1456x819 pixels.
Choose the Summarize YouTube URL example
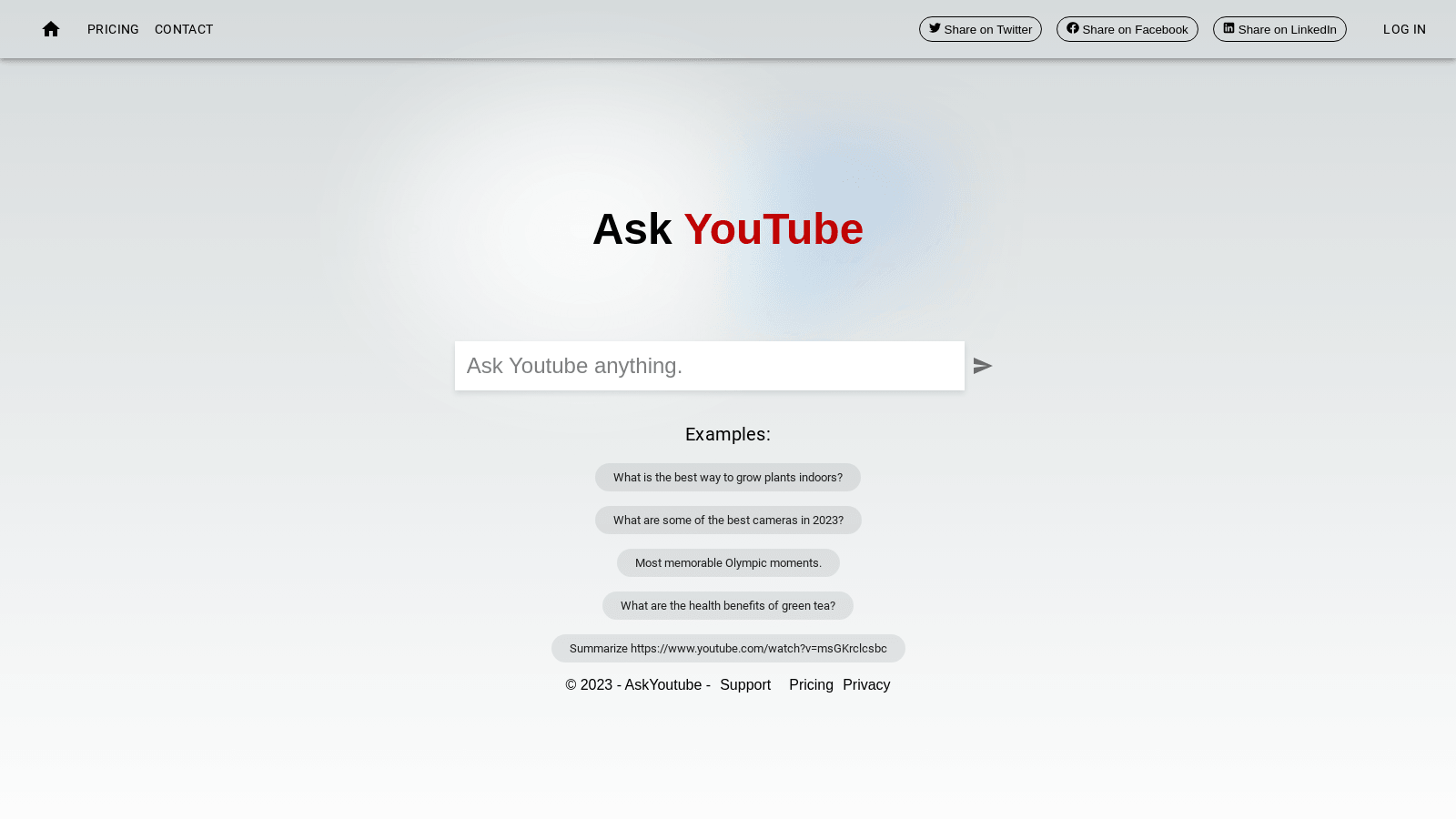coord(728,648)
